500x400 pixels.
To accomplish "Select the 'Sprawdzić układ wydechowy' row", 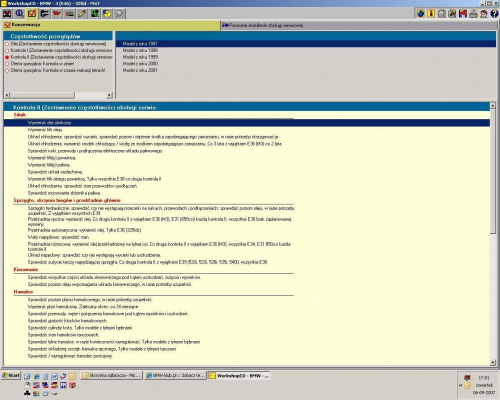I will (x=55, y=172).
